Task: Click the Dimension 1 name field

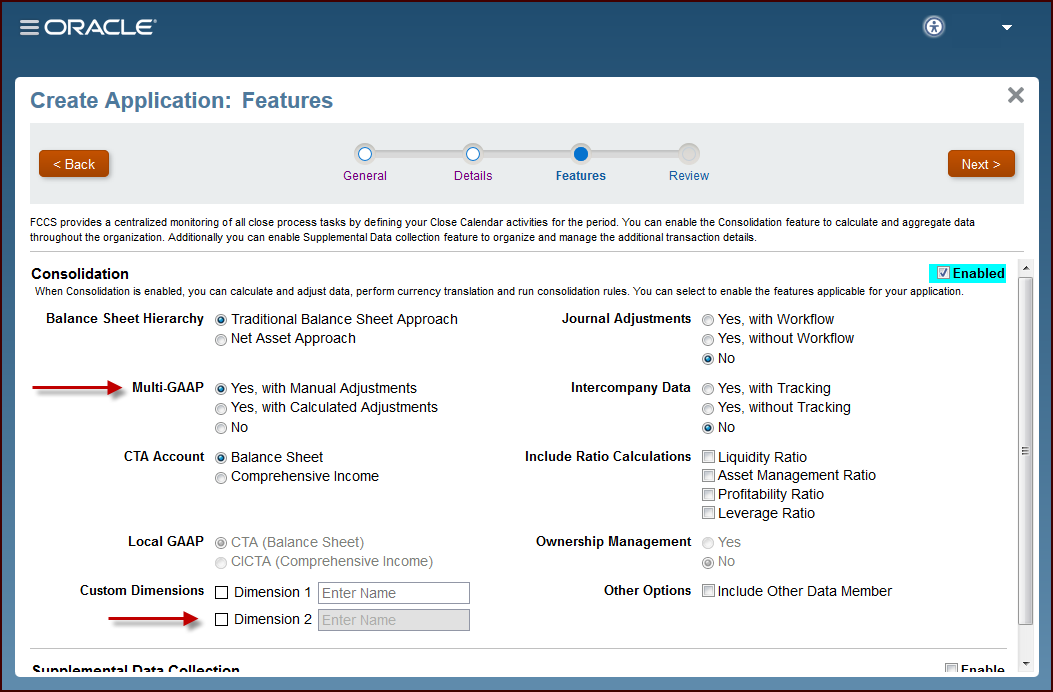Action: tap(394, 593)
